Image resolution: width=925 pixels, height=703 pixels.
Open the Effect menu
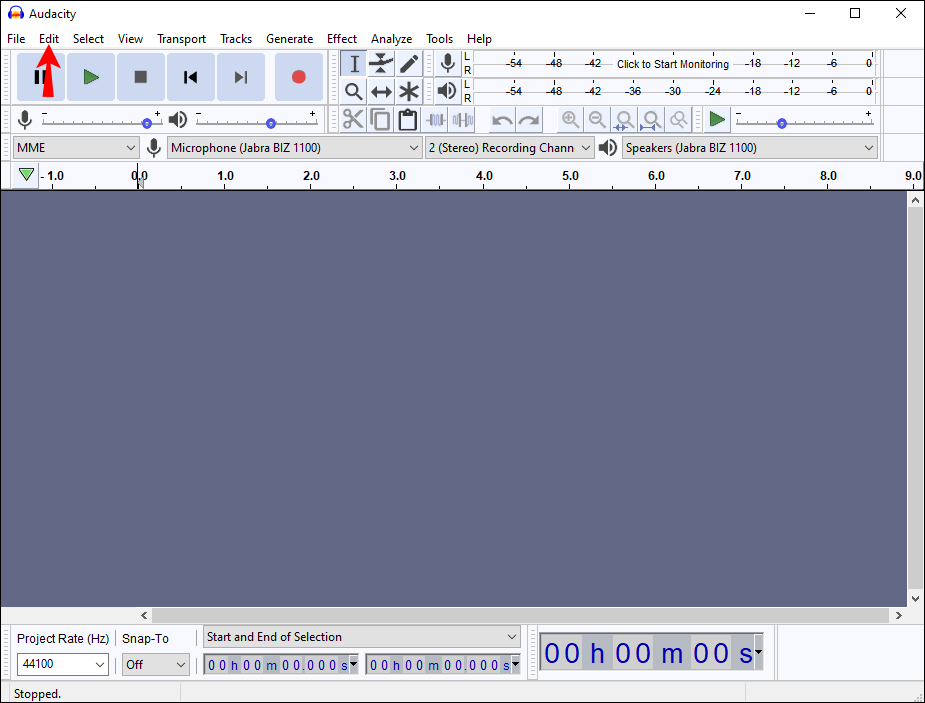click(x=342, y=39)
